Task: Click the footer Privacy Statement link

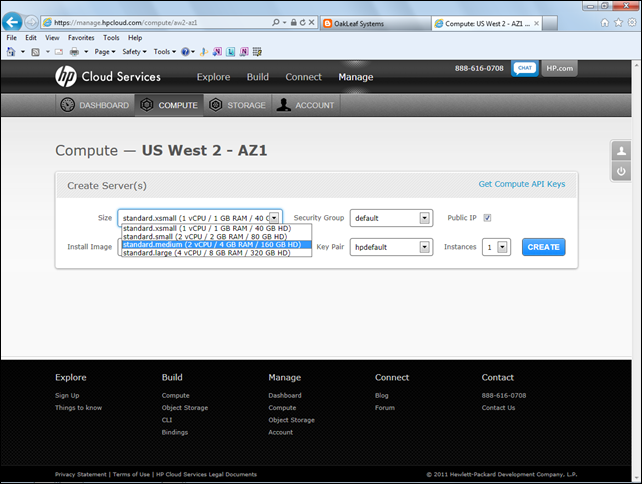Action: coord(81,474)
